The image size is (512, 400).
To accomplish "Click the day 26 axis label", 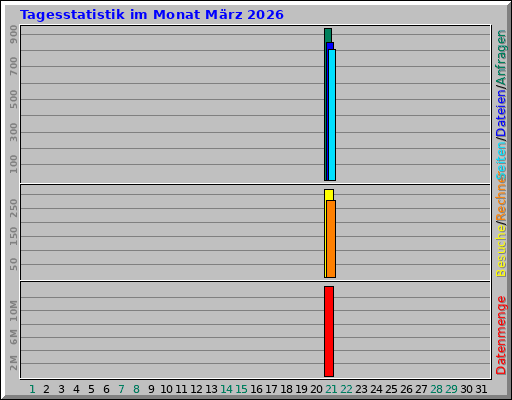I will [x=406, y=389].
